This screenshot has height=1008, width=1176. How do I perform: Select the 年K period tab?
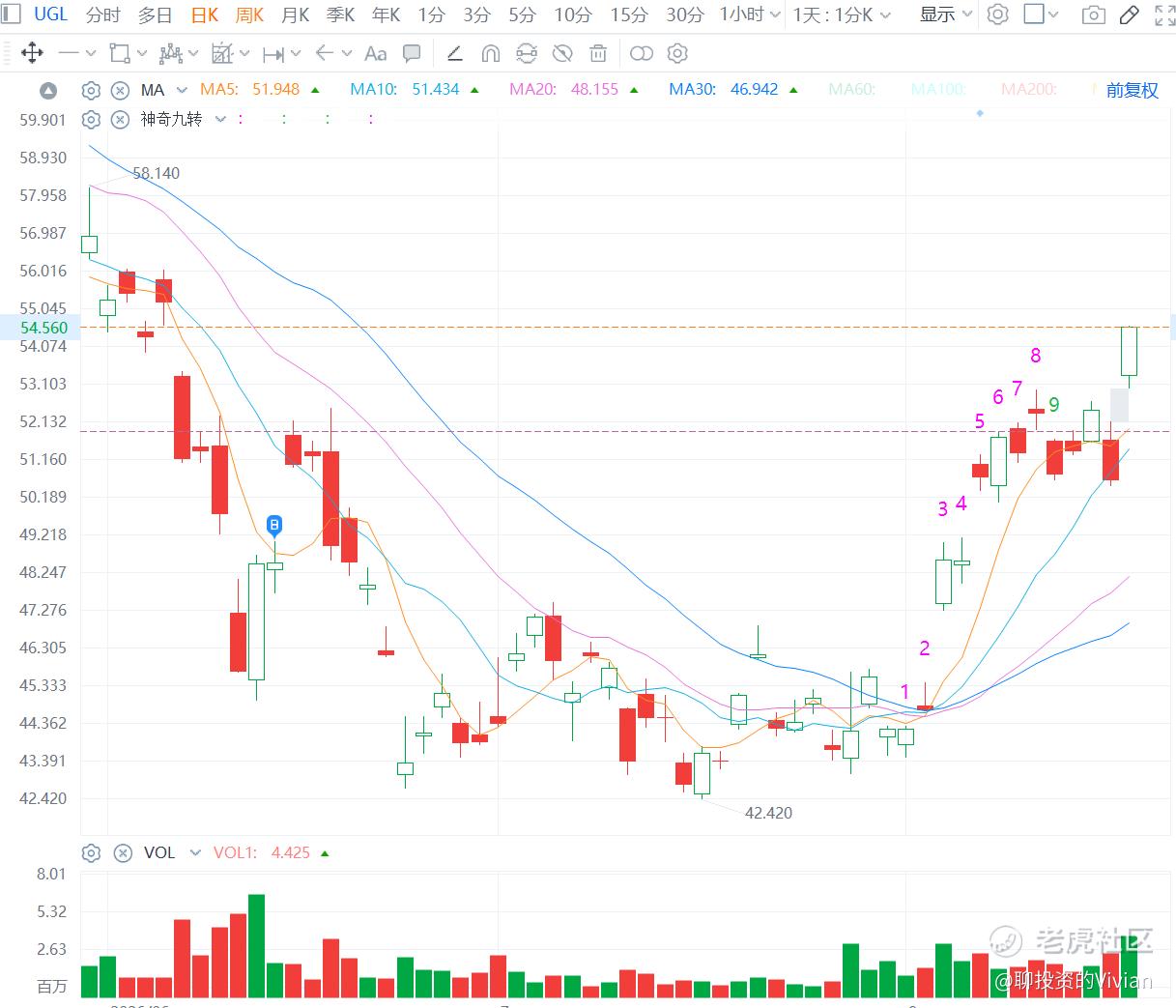386,14
